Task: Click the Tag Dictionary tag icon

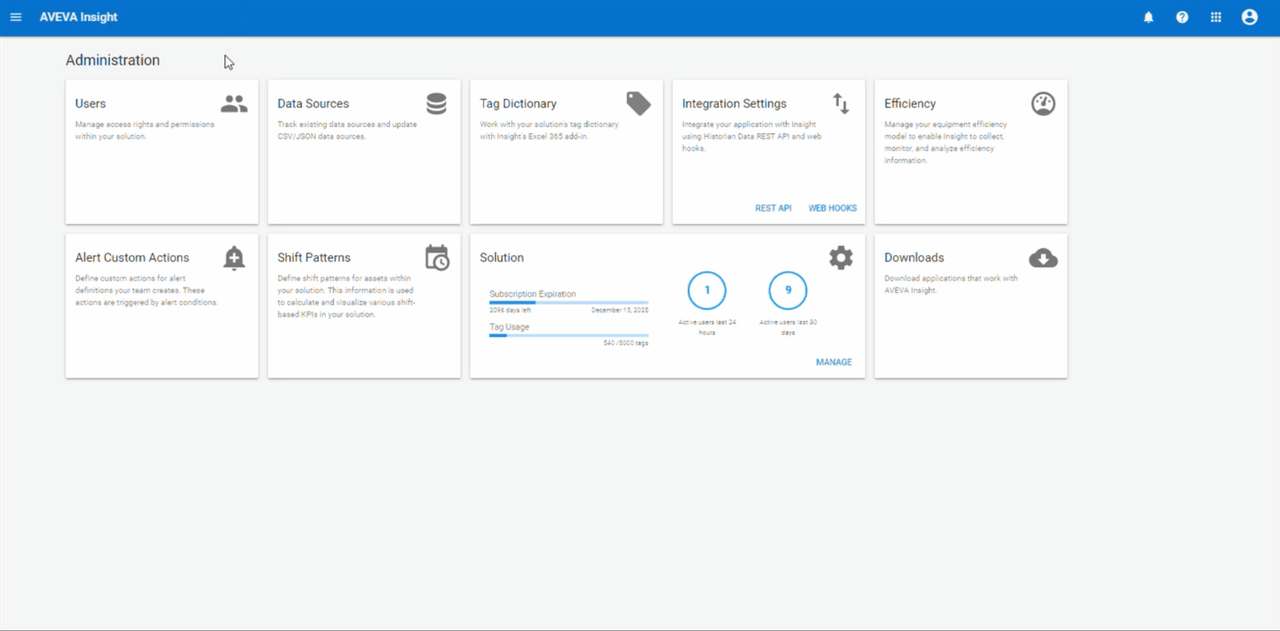Action: point(638,103)
